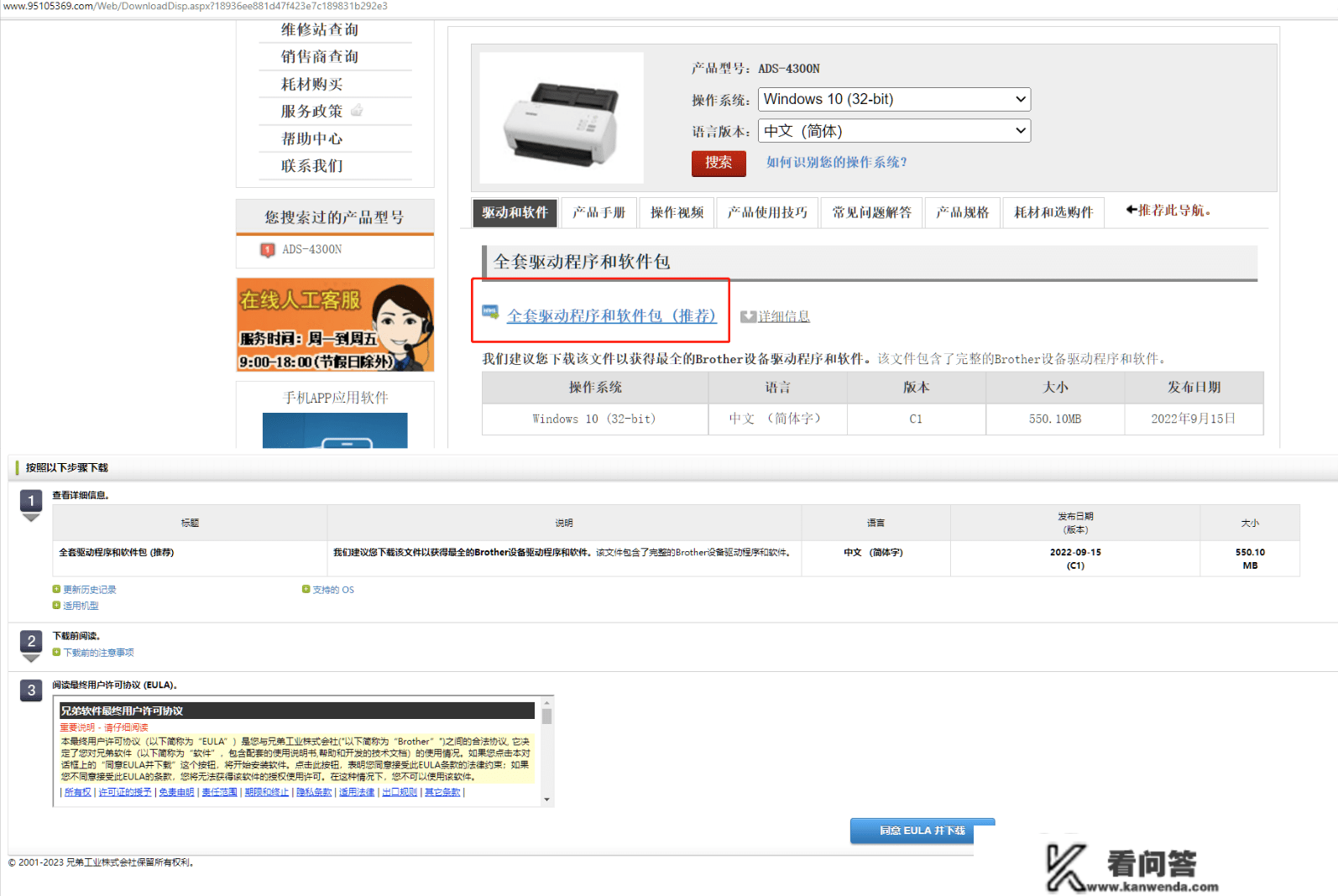1338x896 pixels.
Task: Click the 2022-09-15 (C1) release cell
Action: [x=1075, y=558]
